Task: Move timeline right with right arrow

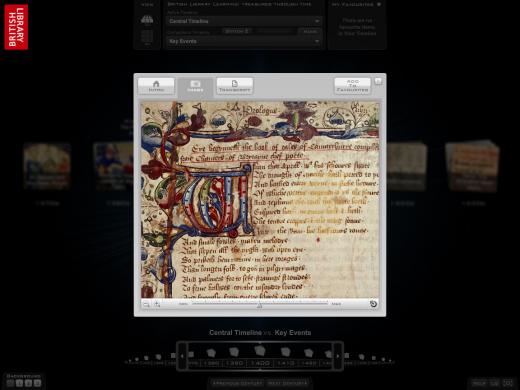Action: click(338, 356)
